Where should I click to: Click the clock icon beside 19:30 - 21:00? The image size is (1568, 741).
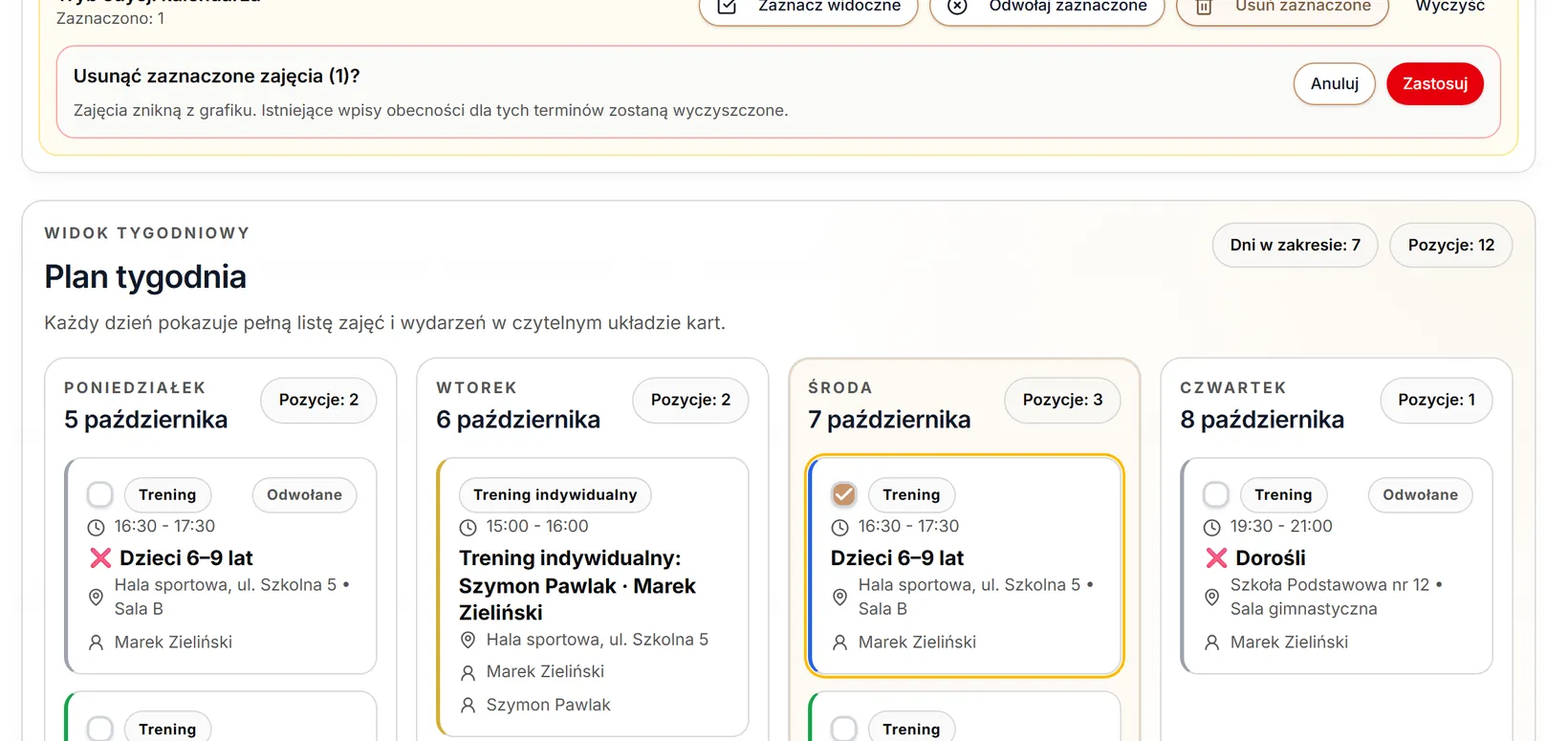pyautogui.click(x=1211, y=527)
